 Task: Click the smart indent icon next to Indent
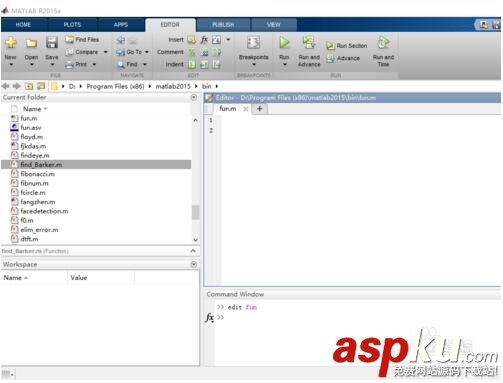coord(192,64)
